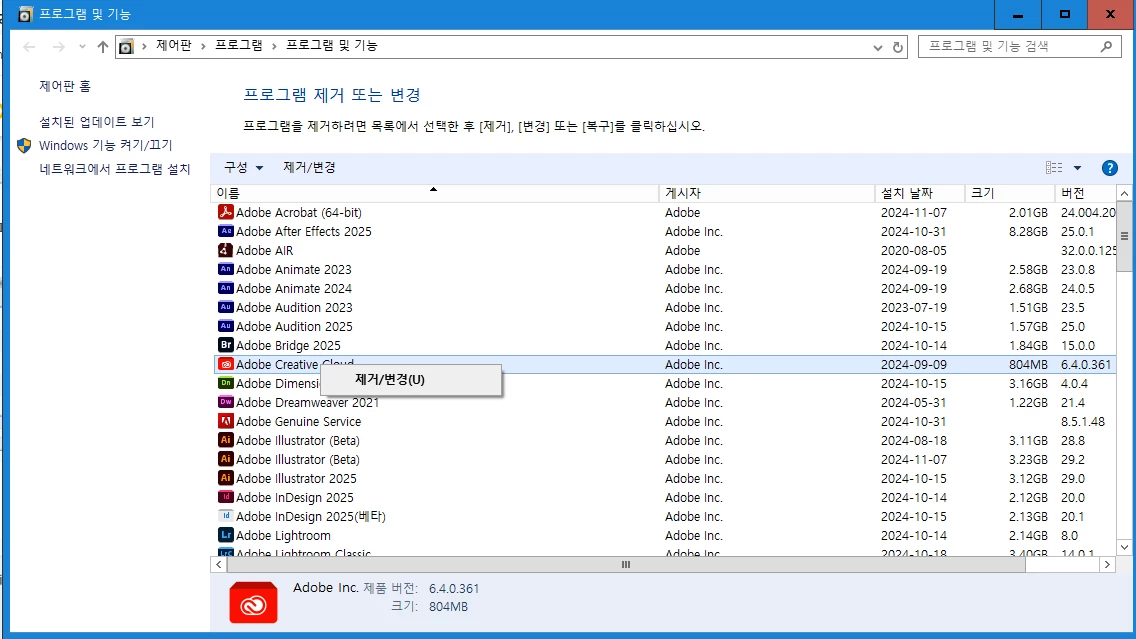Select Adobe Illustrator (Beta) icon version 28.8
The width and height of the screenshot is (1136, 639).
point(225,440)
